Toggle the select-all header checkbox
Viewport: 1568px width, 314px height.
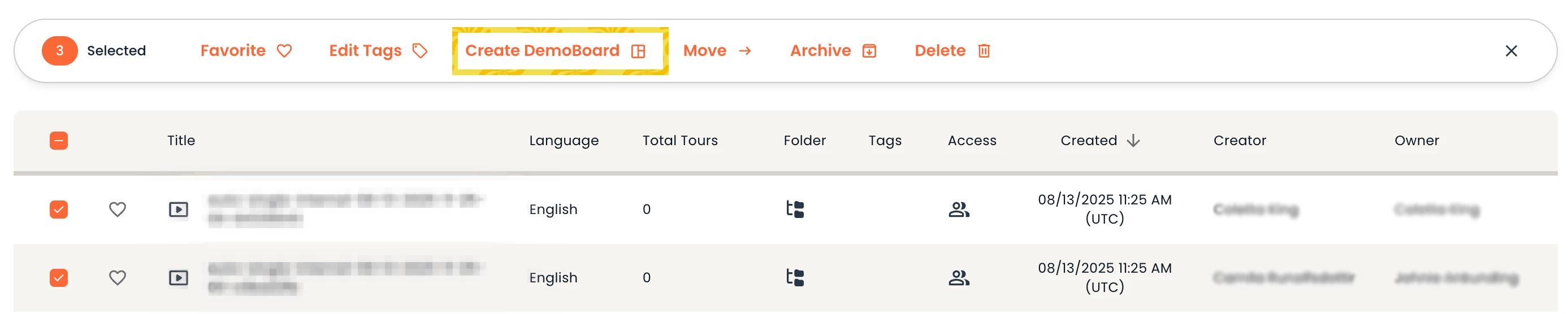click(58, 141)
